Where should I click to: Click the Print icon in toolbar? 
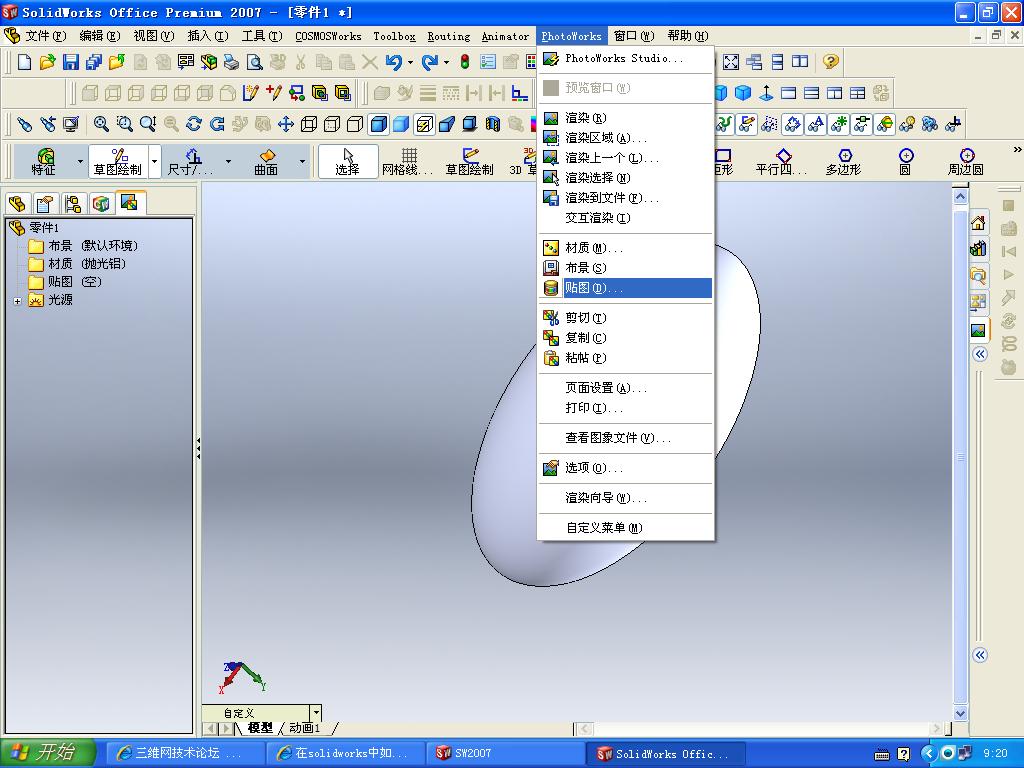[x=231, y=62]
